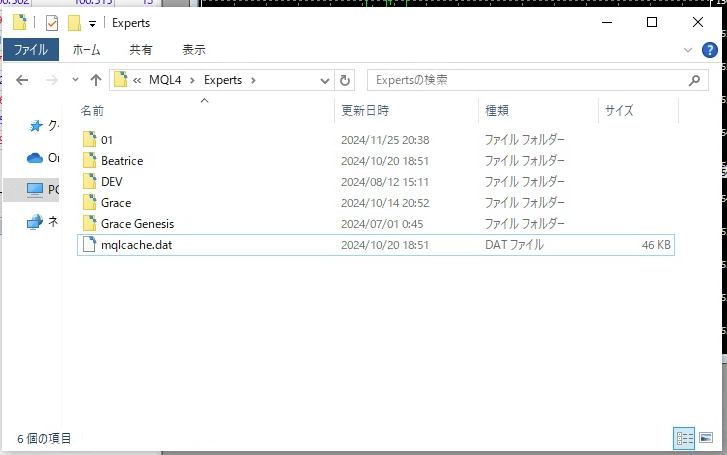
Task: Click MQL4 in the address breadcrumb
Action: [166, 80]
